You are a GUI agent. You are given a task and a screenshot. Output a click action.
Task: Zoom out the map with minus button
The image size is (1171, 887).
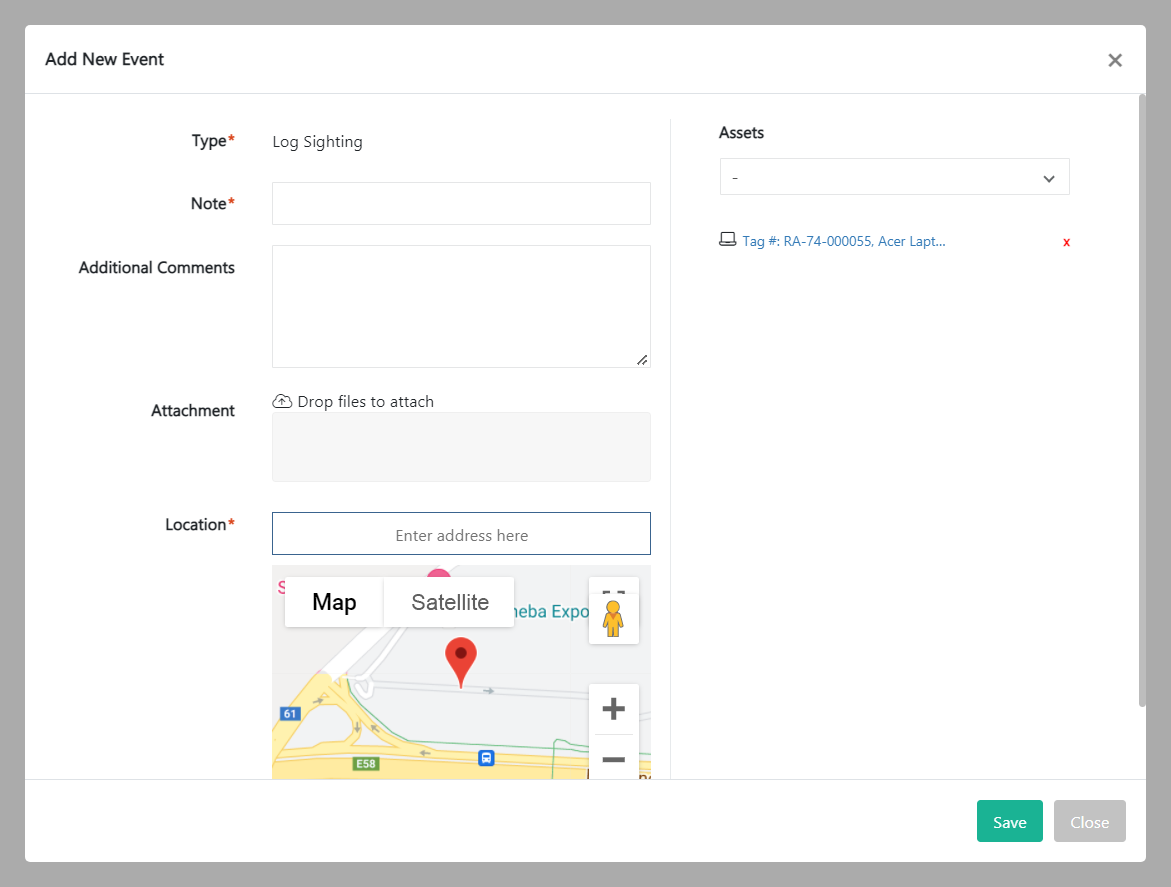click(613, 759)
